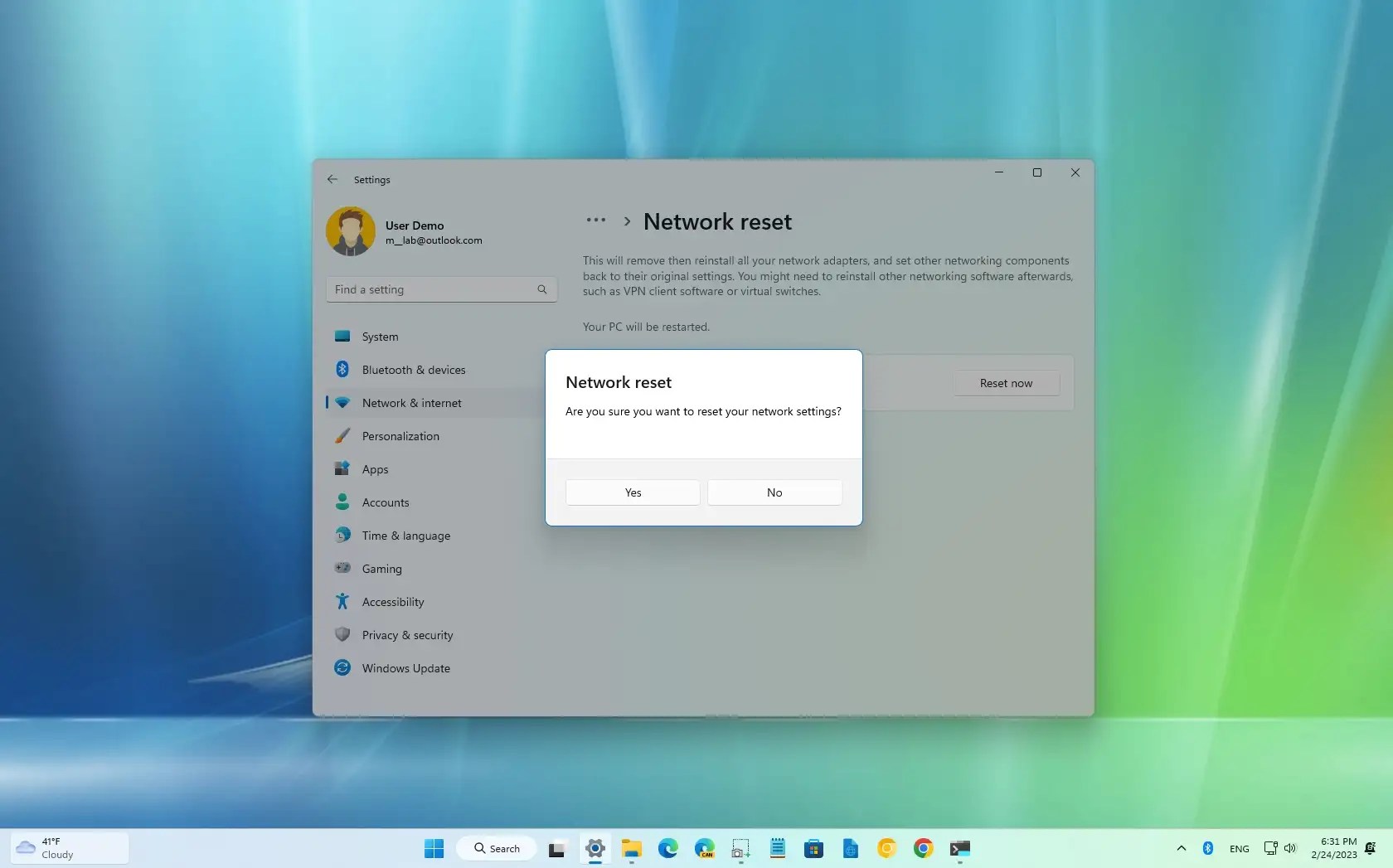The width and height of the screenshot is (1393, 868).
Task: Show hidden system tray icons
Action: (1181, 848)
